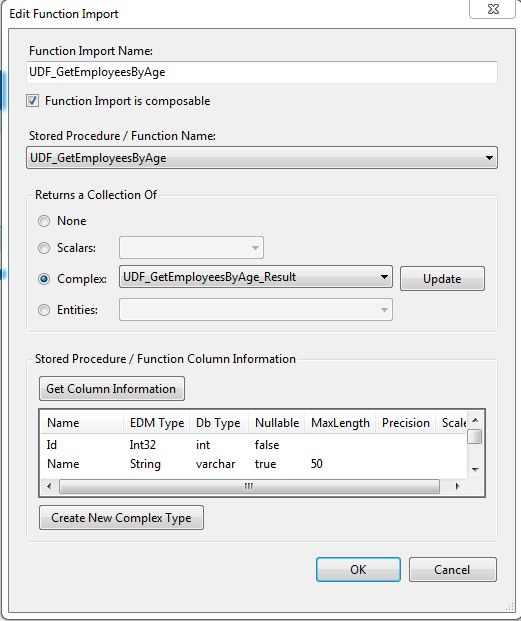
Task: Select the Scalars radio button
Action: 44,248
